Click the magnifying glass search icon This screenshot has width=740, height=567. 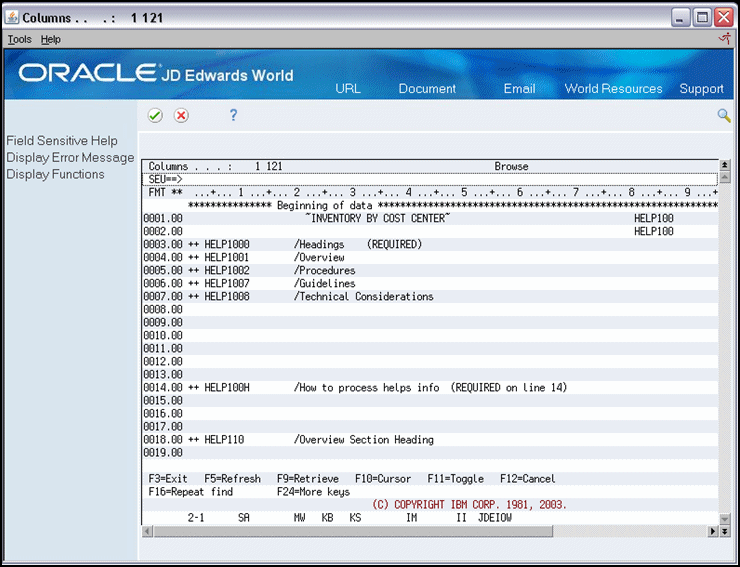tap(723, 115)
